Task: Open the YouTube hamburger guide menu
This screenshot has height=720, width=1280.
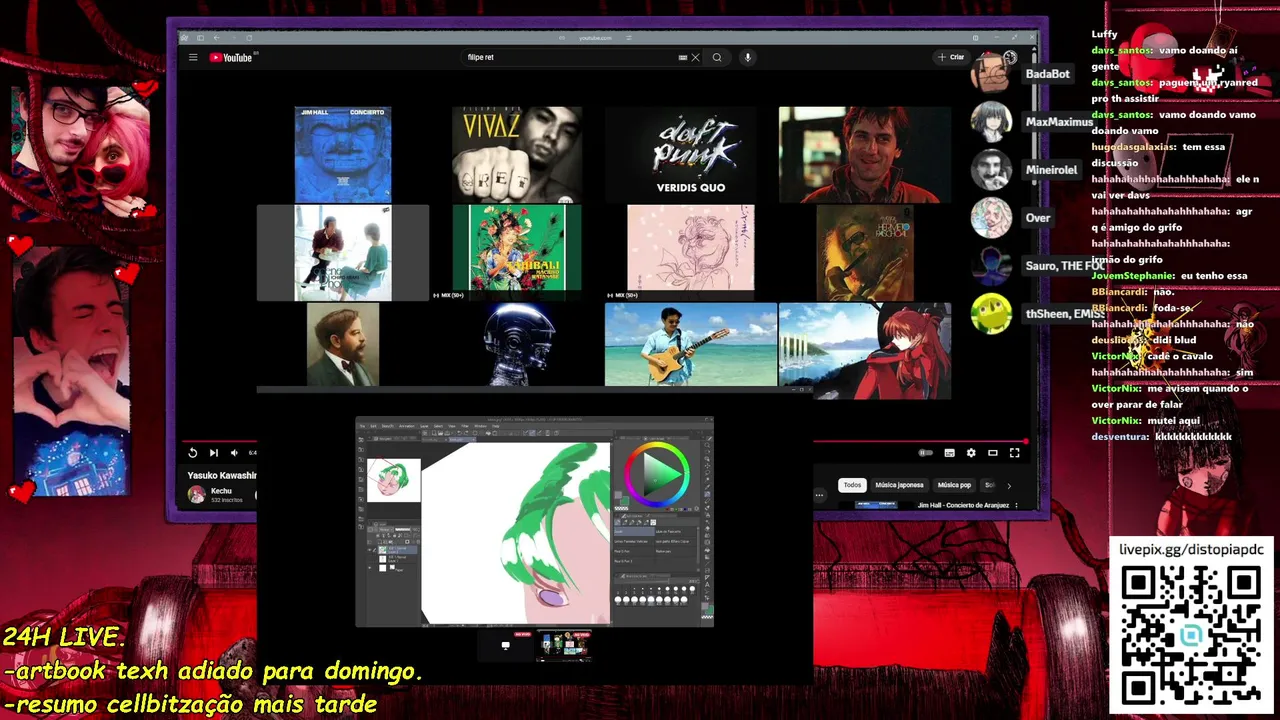Action: click(193, 57)
